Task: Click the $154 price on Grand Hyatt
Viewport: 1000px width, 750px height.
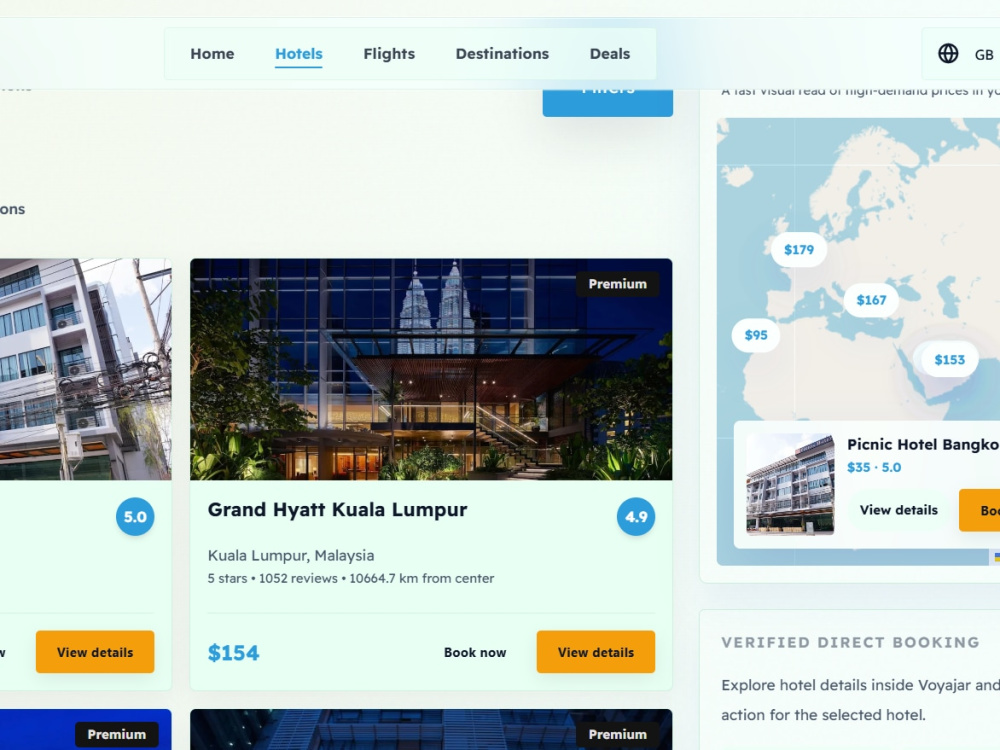Action: 233,652
